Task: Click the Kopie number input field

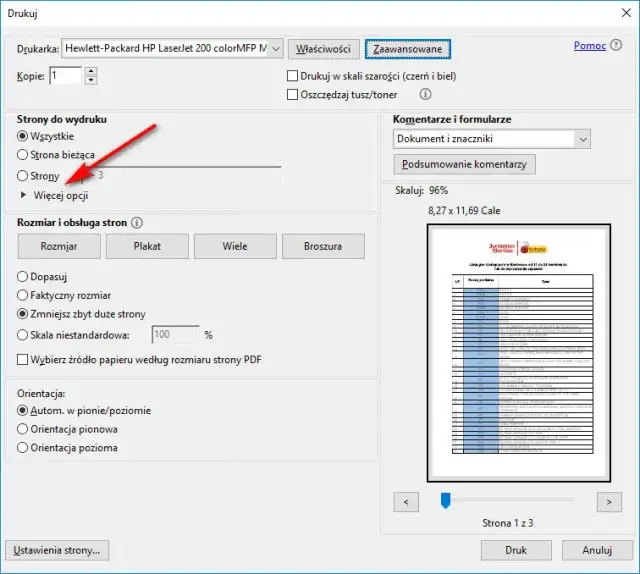Action: pos(65,76)
